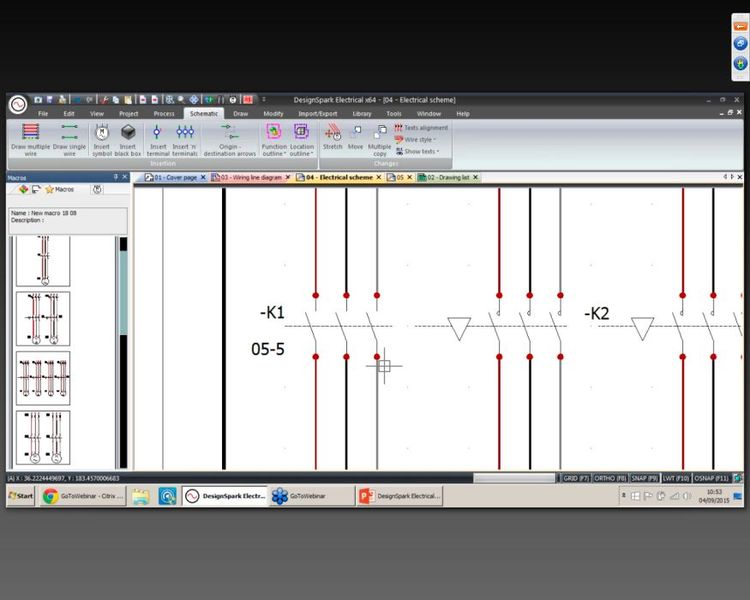Select the two-motor macro thumbnail below first
The width and height of the screenshot is (750, 600).
pyautogui.click(x=43, y=319)
